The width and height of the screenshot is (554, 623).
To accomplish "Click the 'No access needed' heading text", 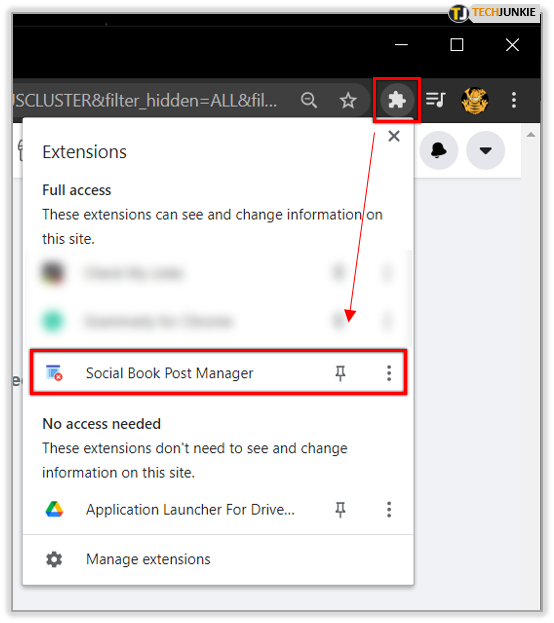I will (x=102, y=424).
